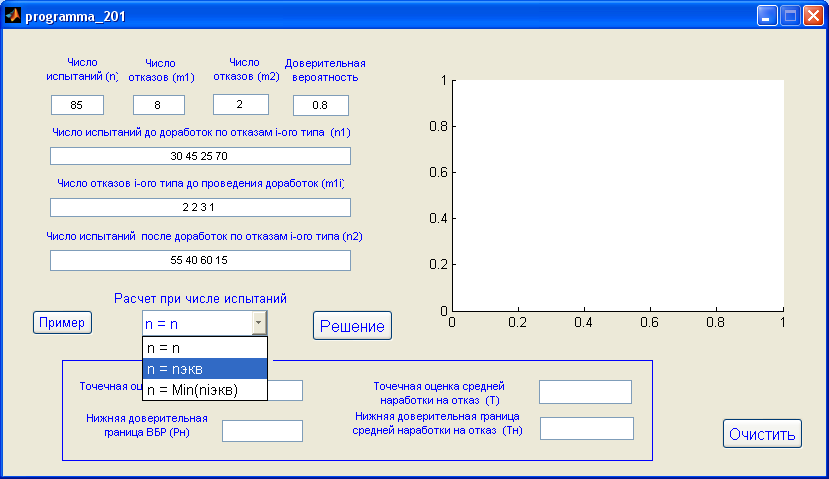This screenshot has height=479, width=829.
Task: Click the number of tests field showing 85
Action: [77, 105]
